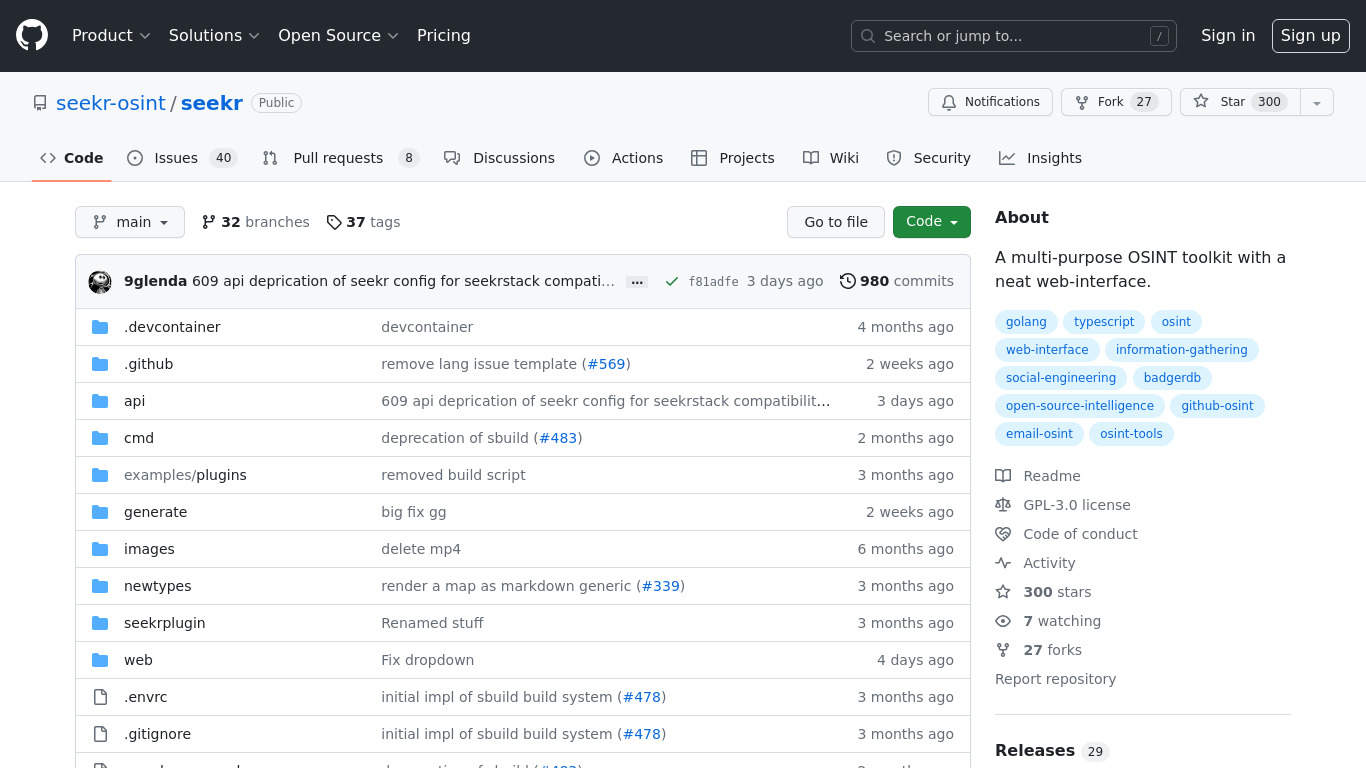This screenshot has width=1366, height=768.
Task: Switch to the Security tab
Action: tap(928, 158)
